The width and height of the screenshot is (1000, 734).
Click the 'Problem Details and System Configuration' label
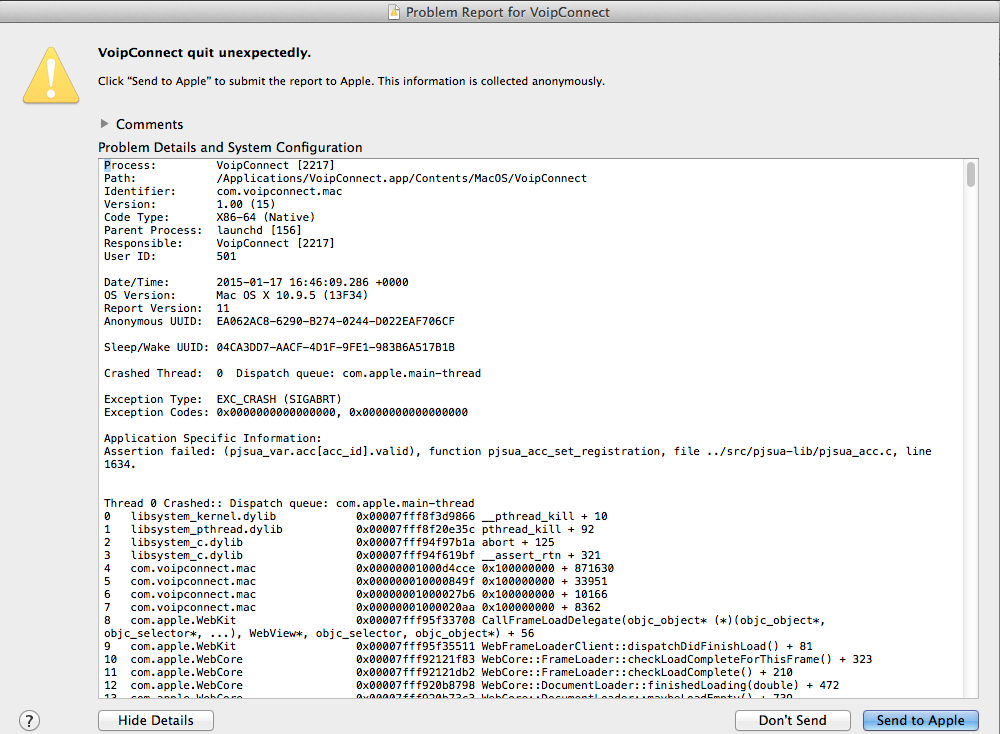tap(230, 147)
